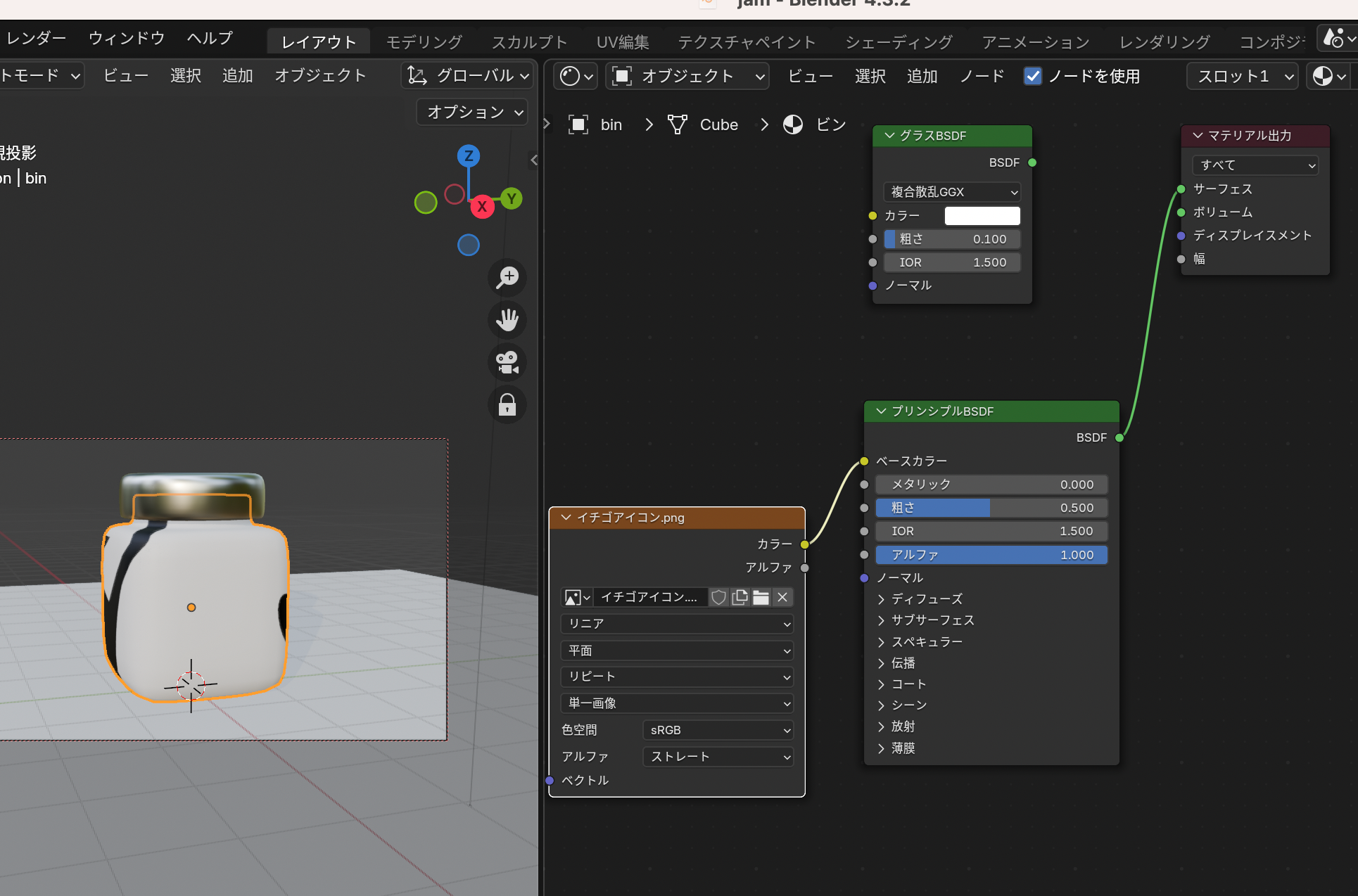Click the glass カラー white swatch
The height and width of the screenshot is (896, 1358).
pos(982,216)
